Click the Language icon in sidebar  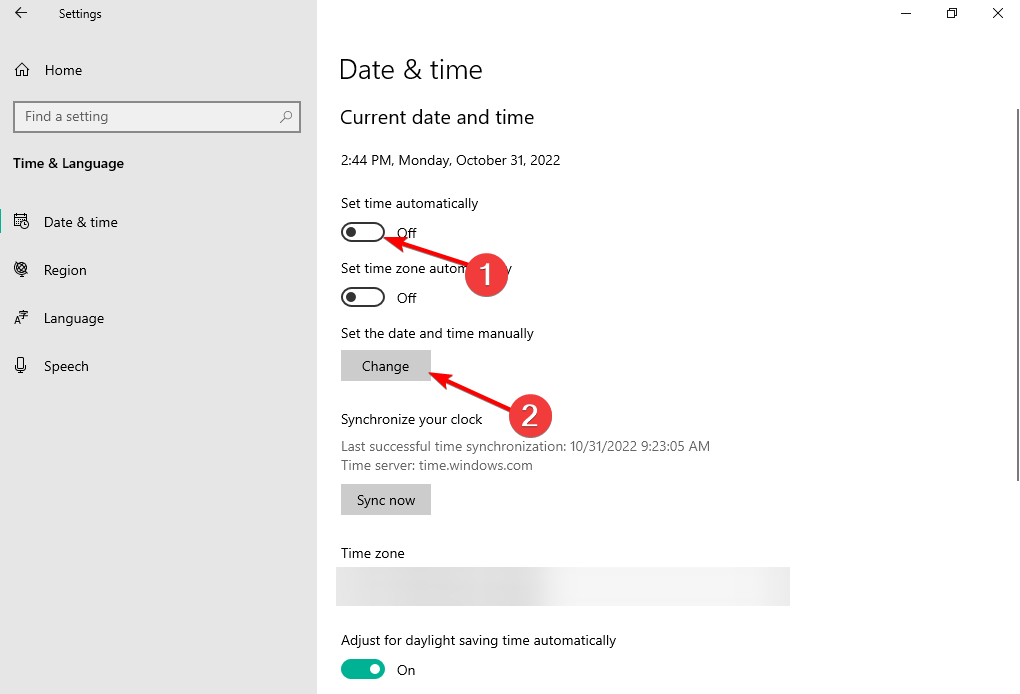tap(21, 318)
